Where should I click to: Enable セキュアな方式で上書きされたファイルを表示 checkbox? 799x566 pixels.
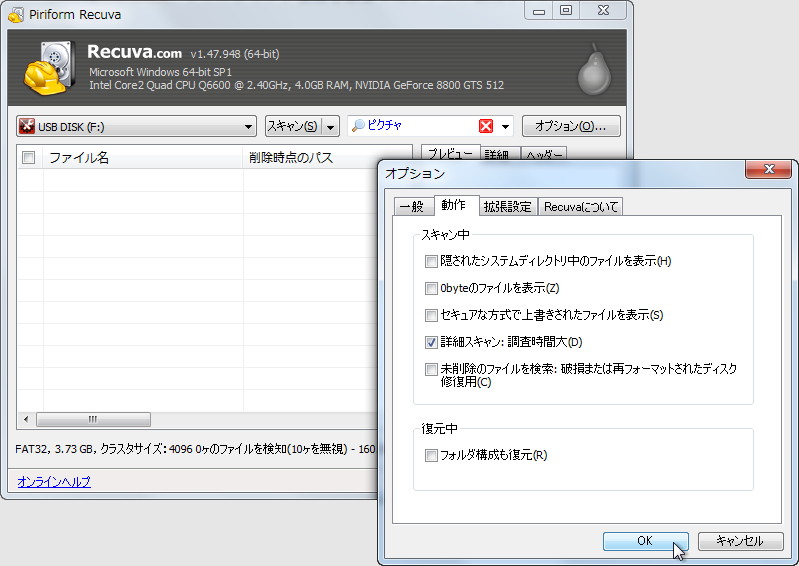pyautogui.click(x=431, y=315)
